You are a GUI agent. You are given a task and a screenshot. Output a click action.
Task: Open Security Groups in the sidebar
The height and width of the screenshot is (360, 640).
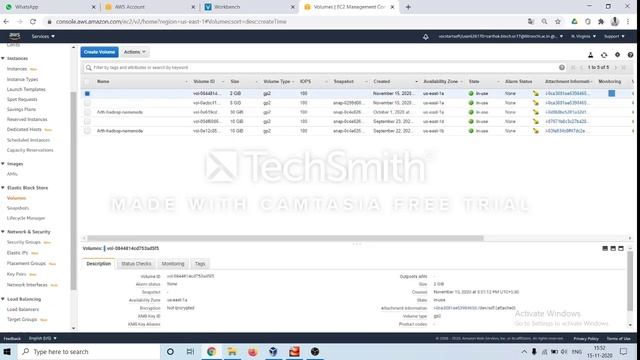tap(24, 242)
